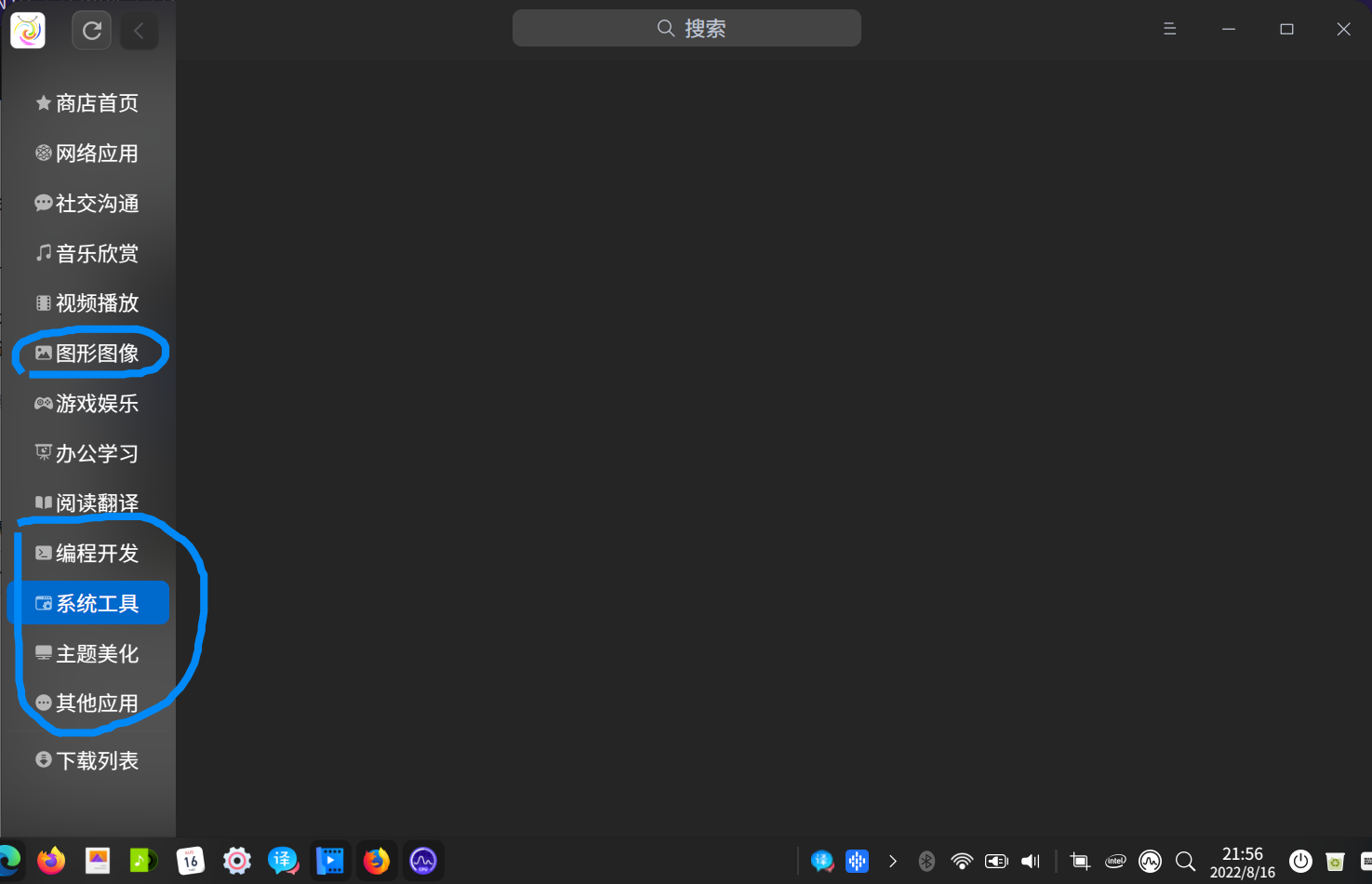This screenshot has width=1372, height=884.
Task: Click the 搜索 search field
Action: pos(686,28)
